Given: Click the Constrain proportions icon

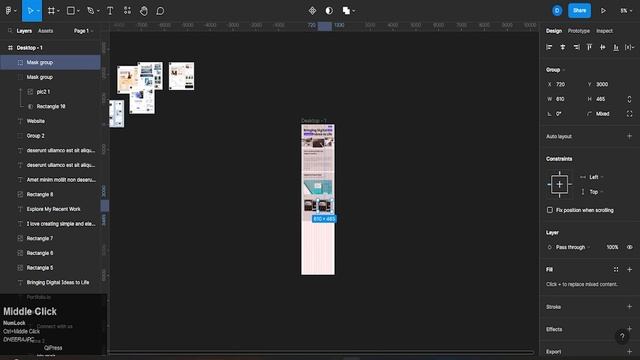Looking at the screenshot, I should click(629, 99).
